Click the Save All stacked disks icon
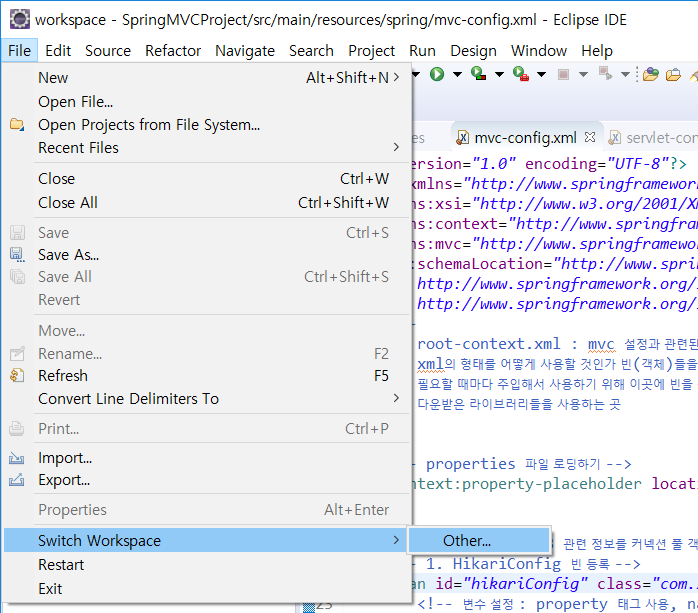This screenshot has width=698, height=613. (x=17, y=276)
